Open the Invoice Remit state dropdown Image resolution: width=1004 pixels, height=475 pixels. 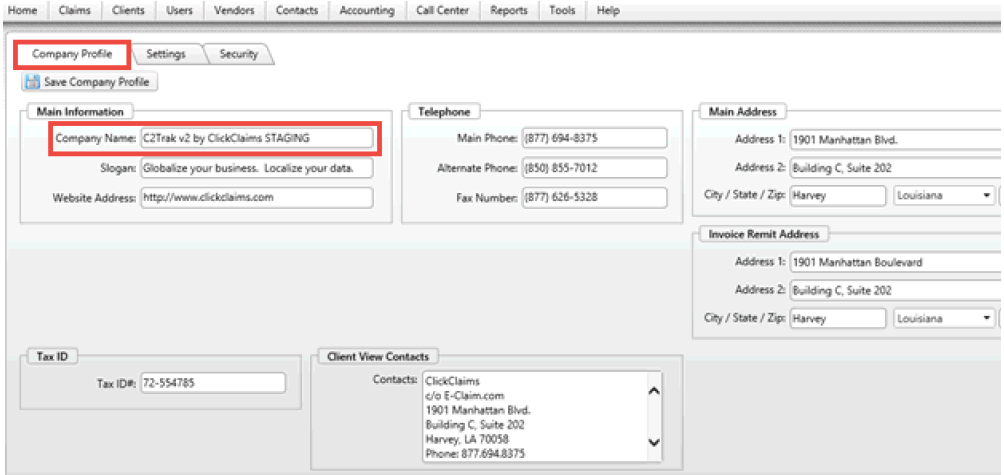pos(943,318)
